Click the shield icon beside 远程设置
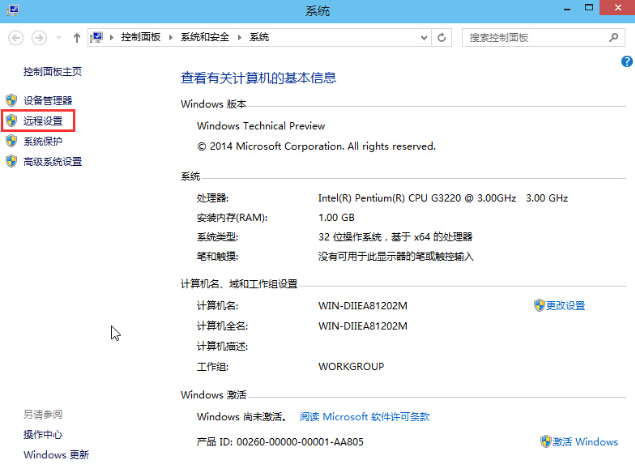 pyautogui.click(x=12, y=121)
